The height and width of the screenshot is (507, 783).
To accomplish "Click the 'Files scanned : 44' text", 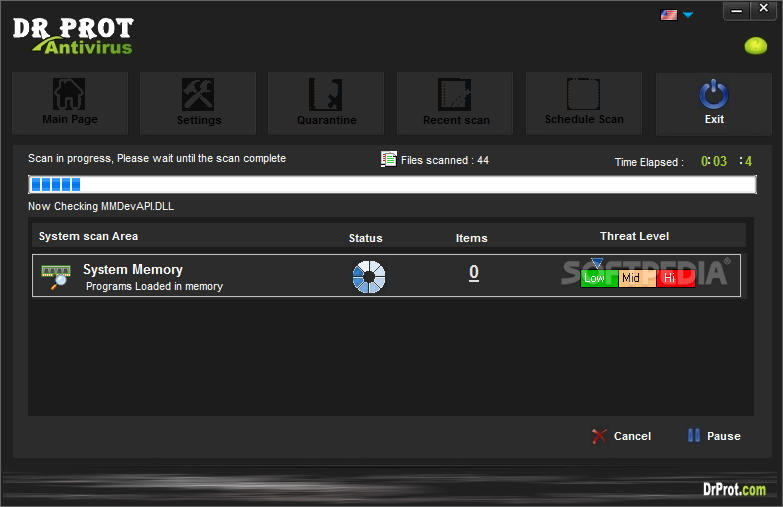I will (445, 160).
